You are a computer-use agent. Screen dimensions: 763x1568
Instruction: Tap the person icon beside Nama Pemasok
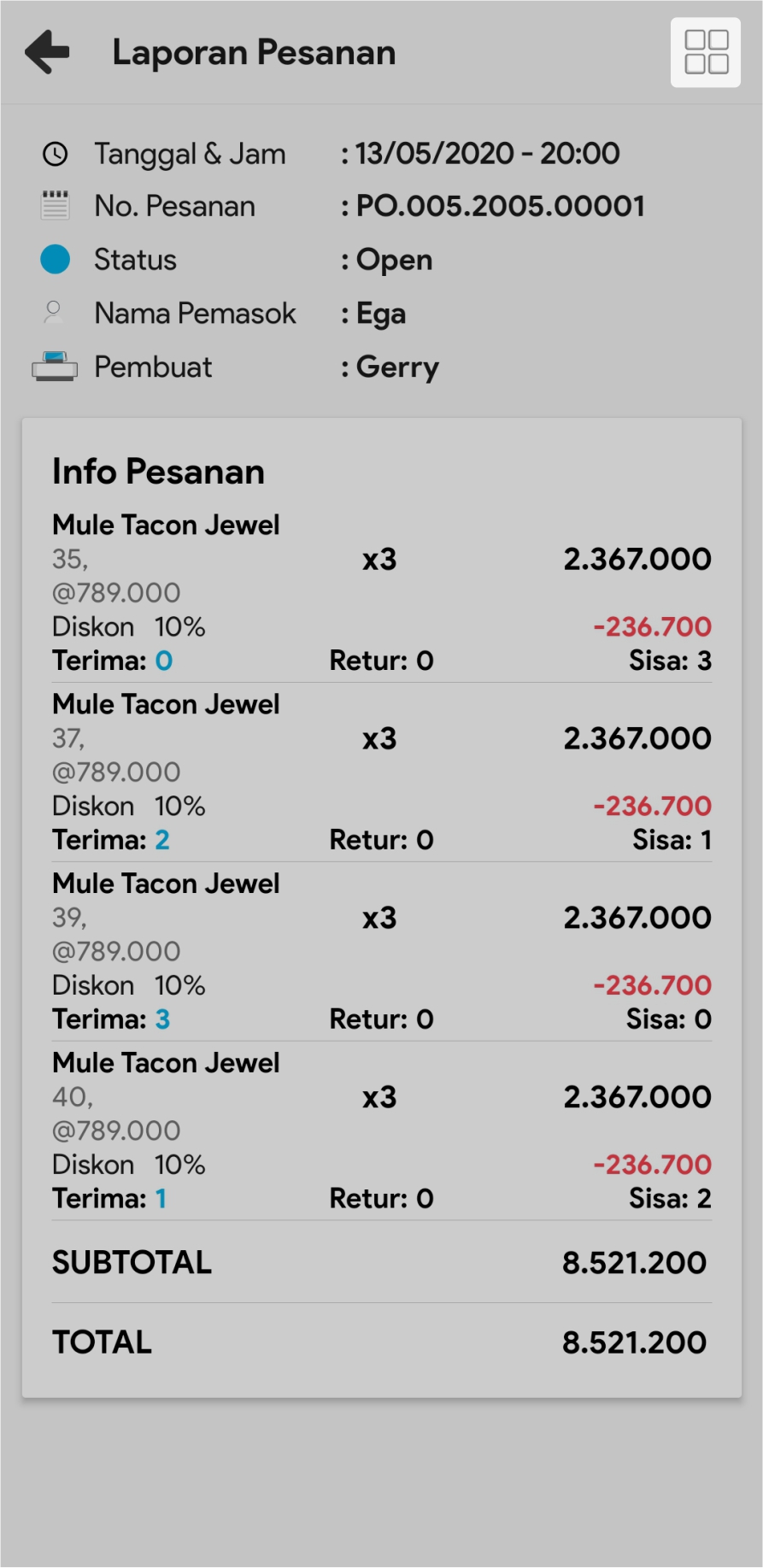click(x=54, y=313)
